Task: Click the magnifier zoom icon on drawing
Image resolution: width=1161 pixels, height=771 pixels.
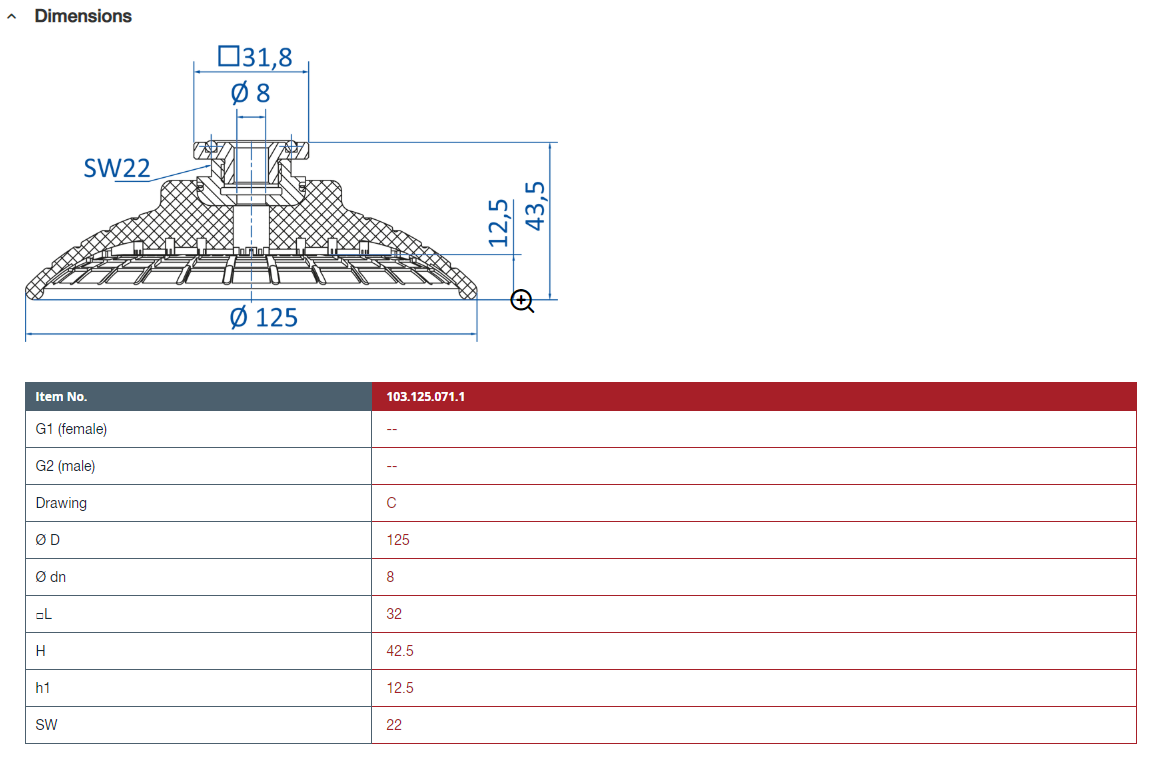Action: pyautogui.click(x=522, y=301)
